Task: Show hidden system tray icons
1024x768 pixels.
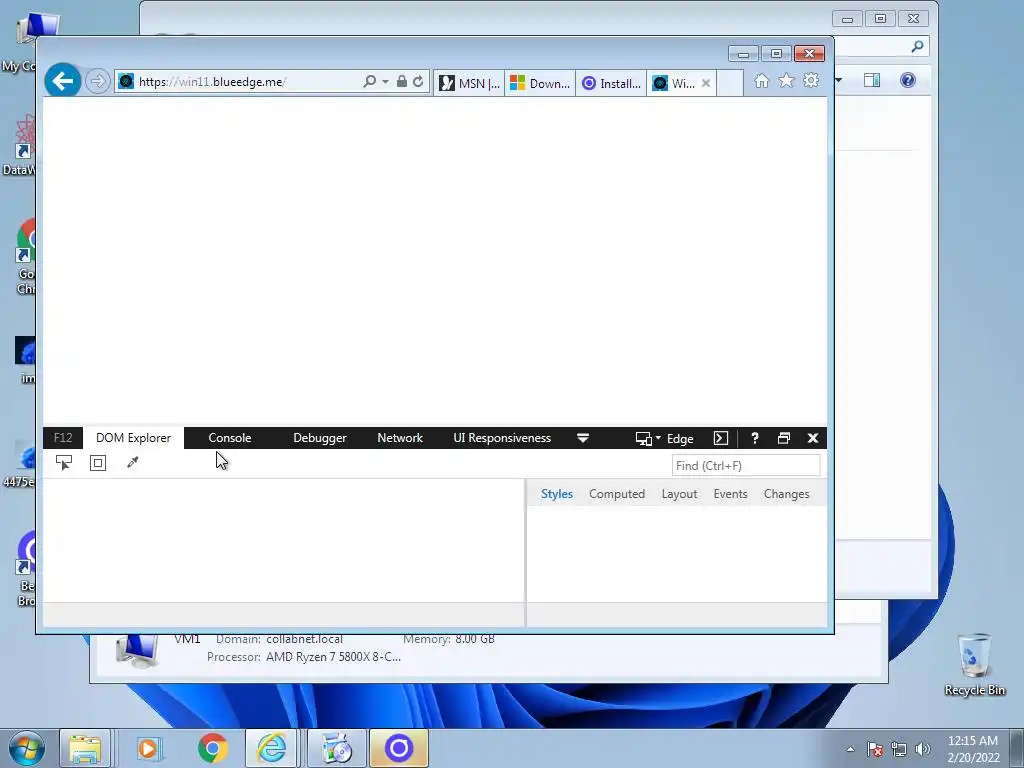Action: pyautogui.click(x=850, y=749)
